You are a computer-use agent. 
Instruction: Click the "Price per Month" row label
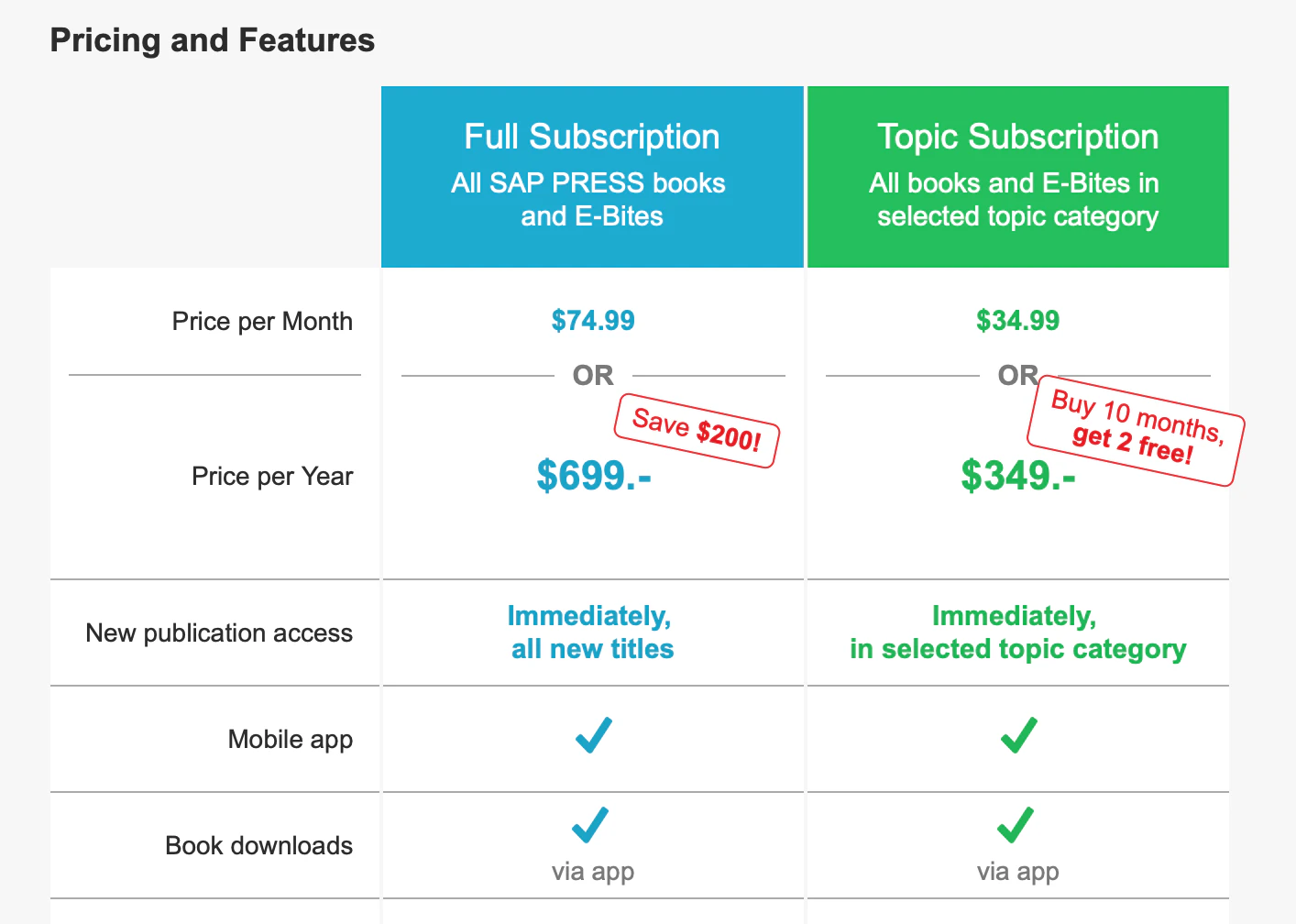(x=262, y=322)
